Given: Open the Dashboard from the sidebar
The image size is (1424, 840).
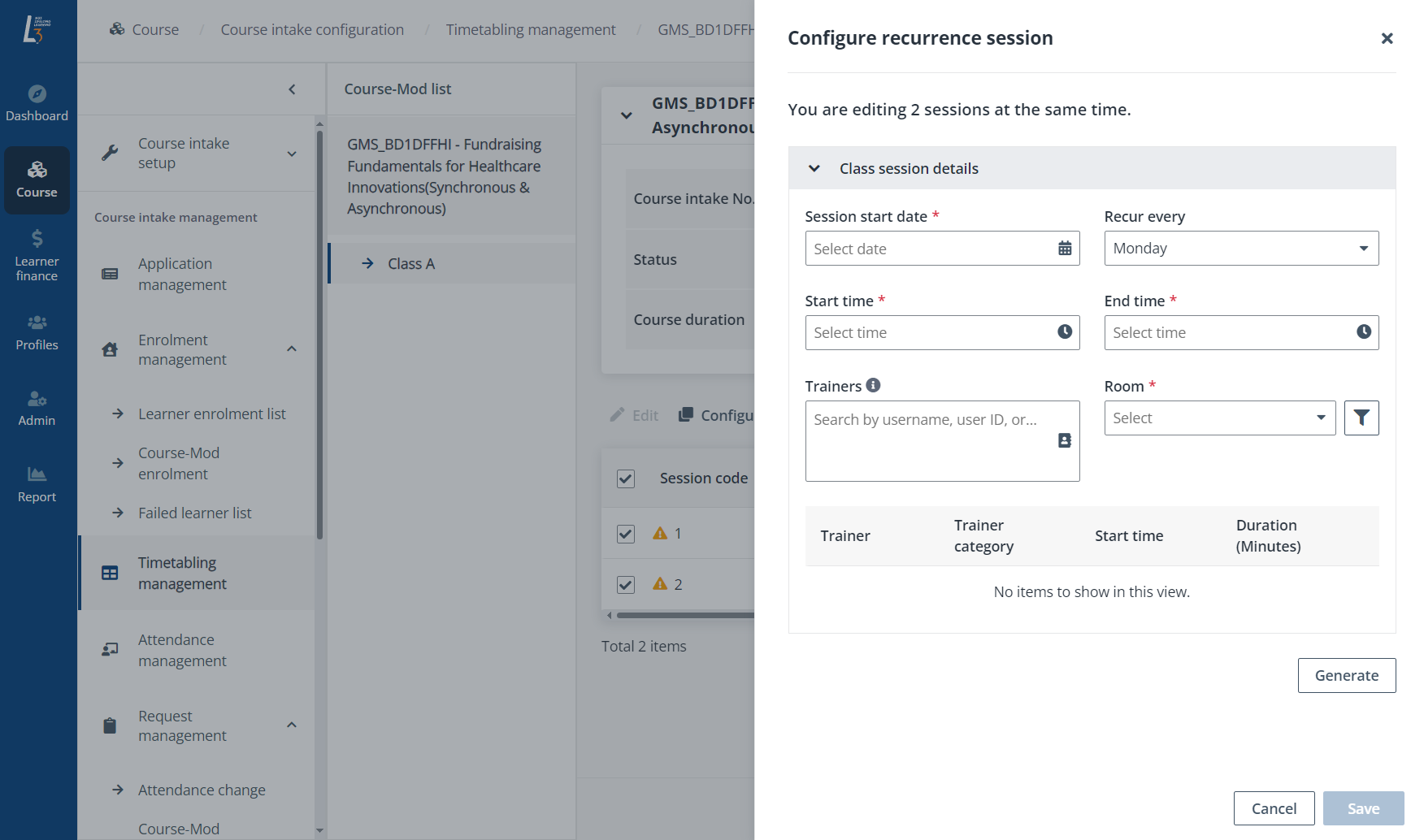Looking at the screenshot, I should pos(37,102).
